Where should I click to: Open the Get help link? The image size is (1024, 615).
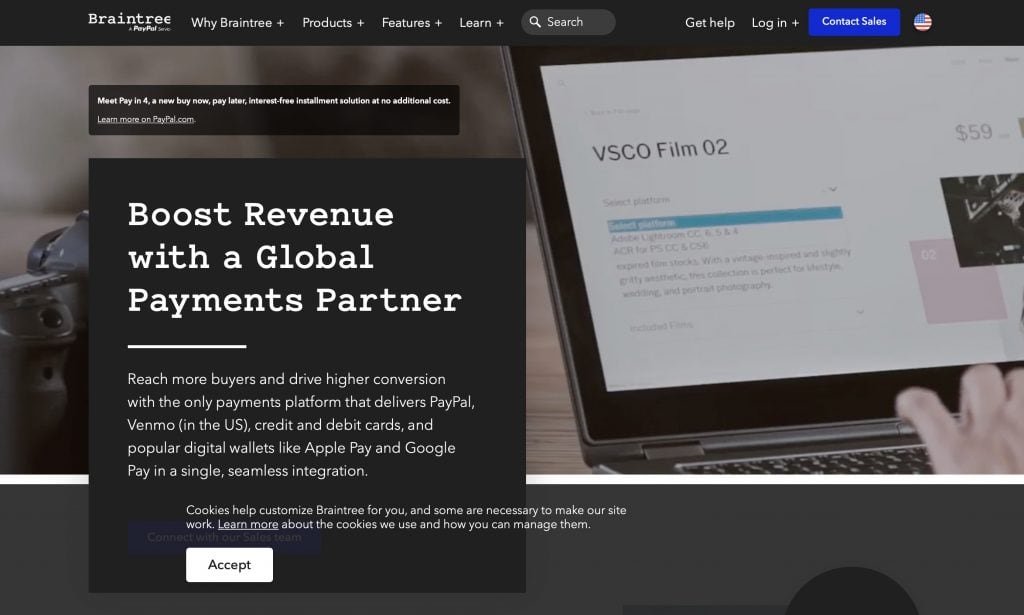(x=709, y=23)
